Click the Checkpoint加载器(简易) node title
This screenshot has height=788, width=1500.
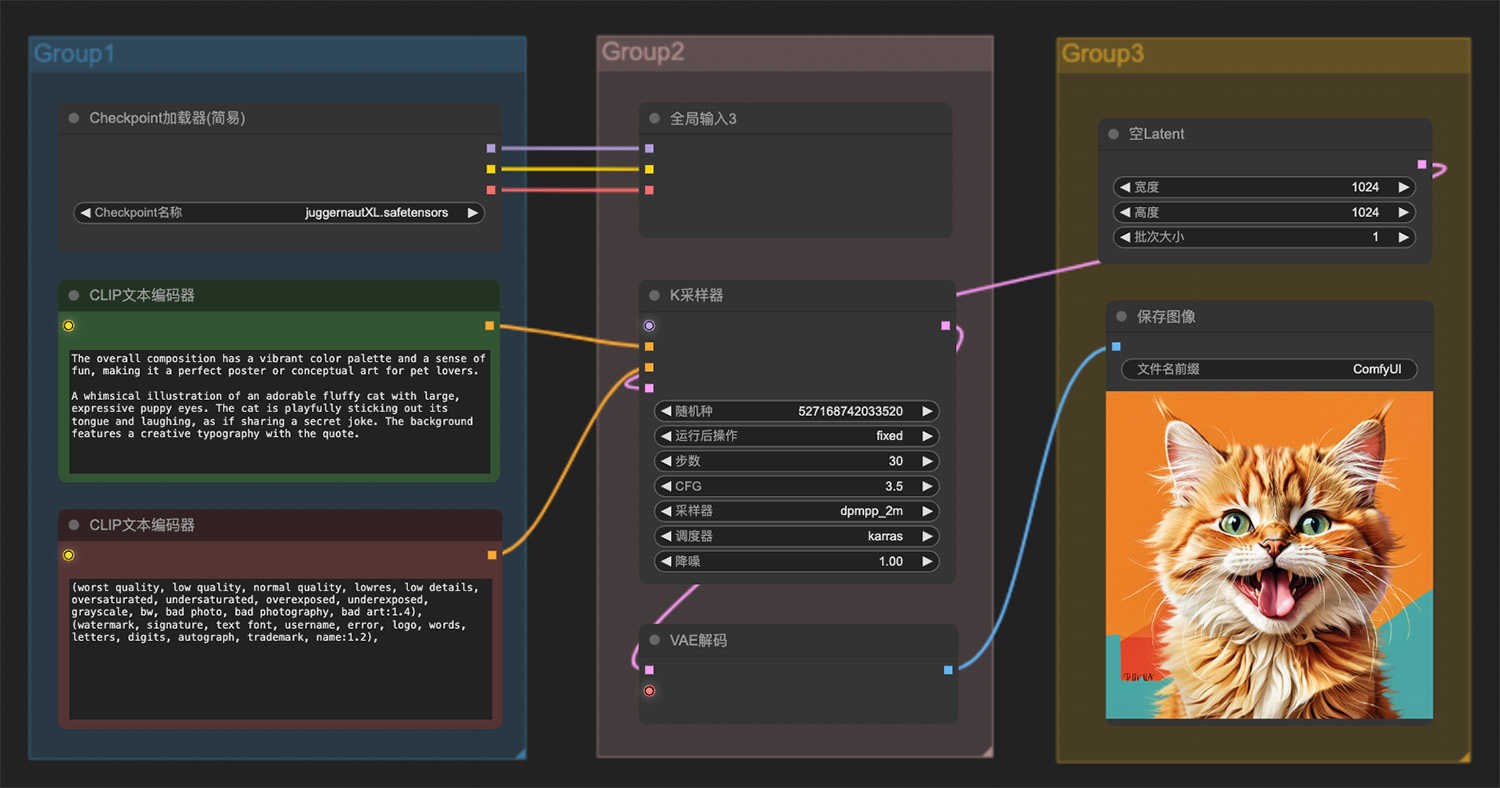(167, 118)
